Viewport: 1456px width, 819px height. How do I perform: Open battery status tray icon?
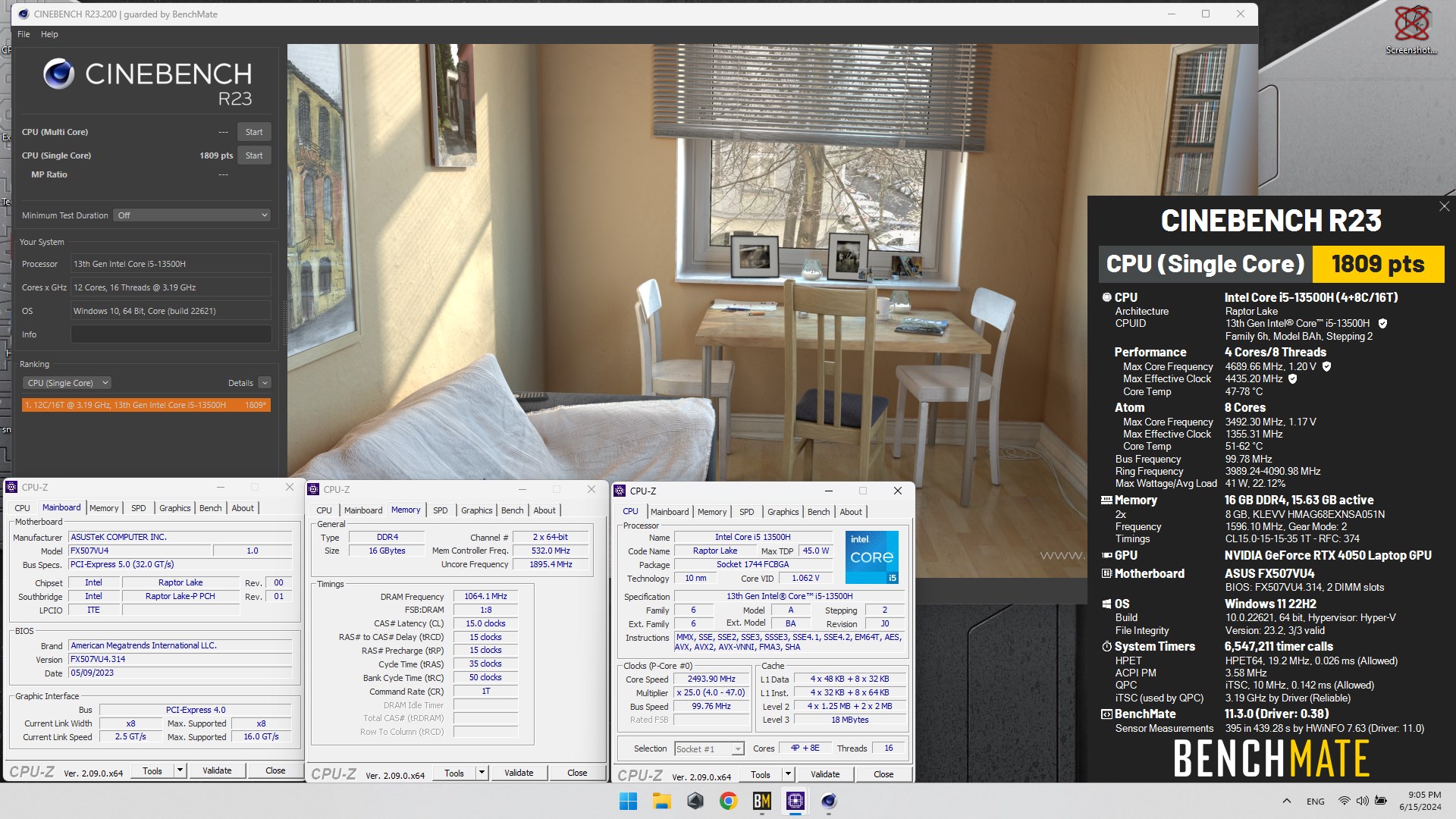click(1381, 801)
